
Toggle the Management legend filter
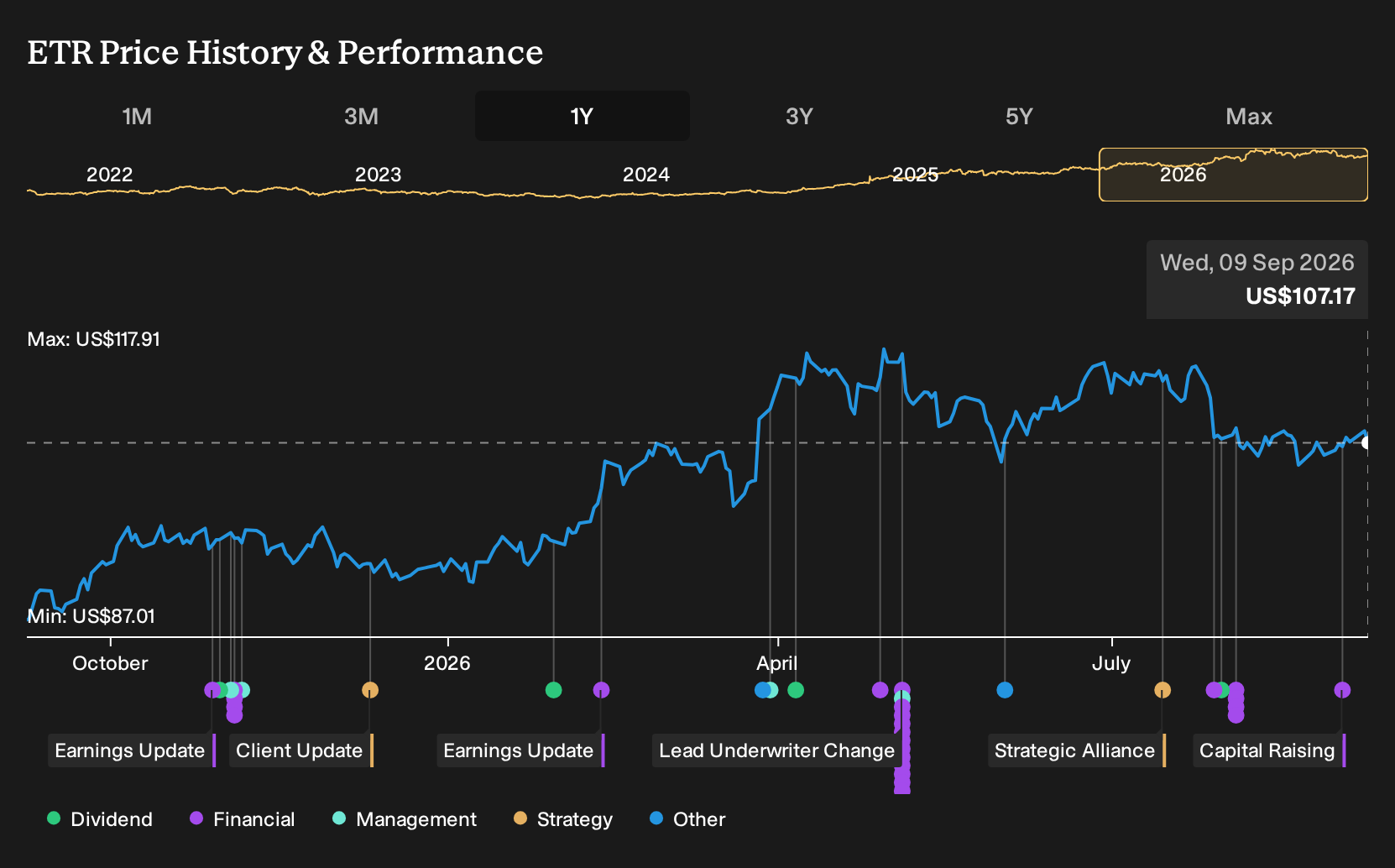point(405,819)
